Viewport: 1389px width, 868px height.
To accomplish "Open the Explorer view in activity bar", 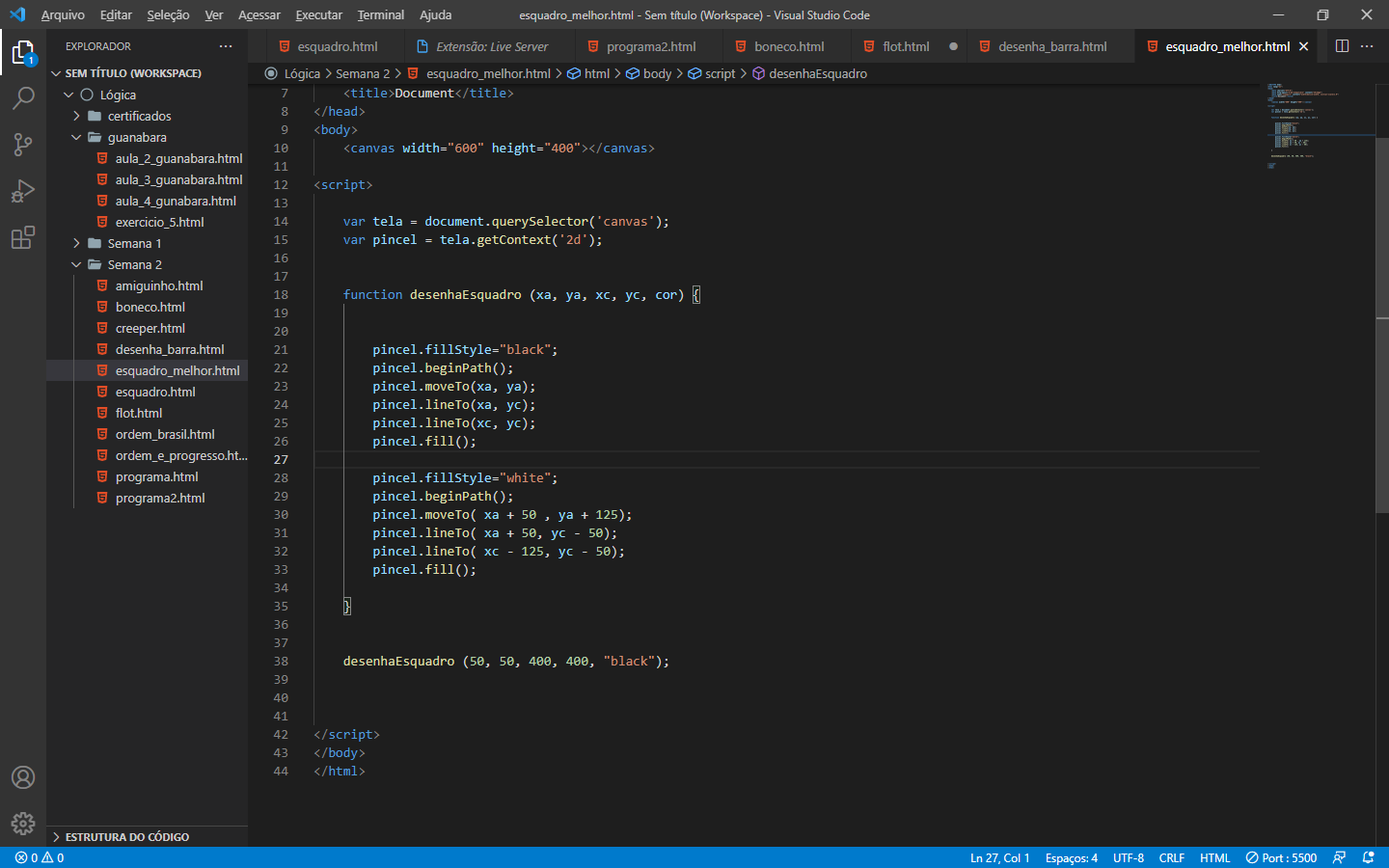I will 23,52.
